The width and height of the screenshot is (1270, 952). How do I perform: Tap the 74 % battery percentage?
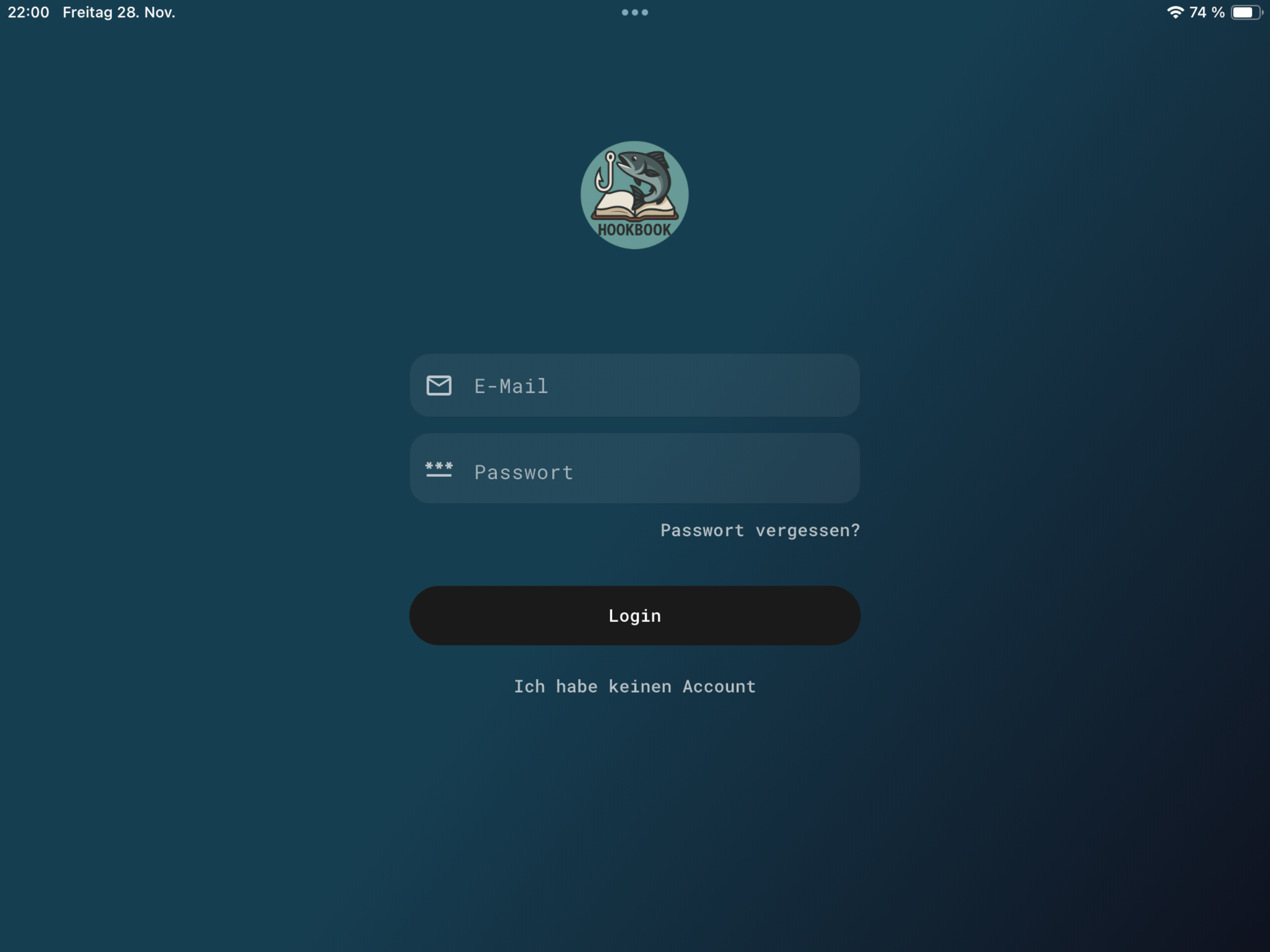coord(1207,12)
